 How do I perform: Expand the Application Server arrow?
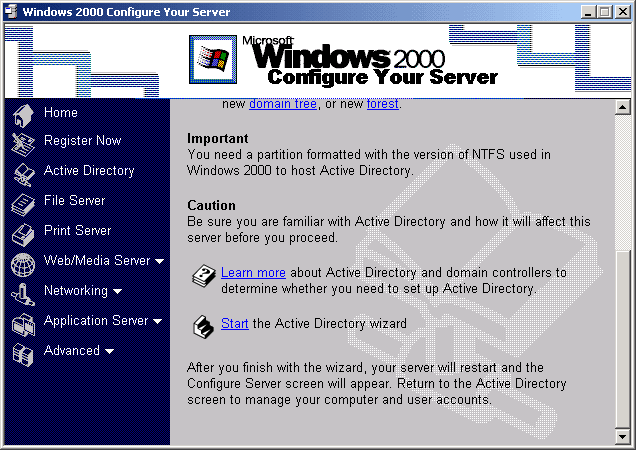coord(157,321)
